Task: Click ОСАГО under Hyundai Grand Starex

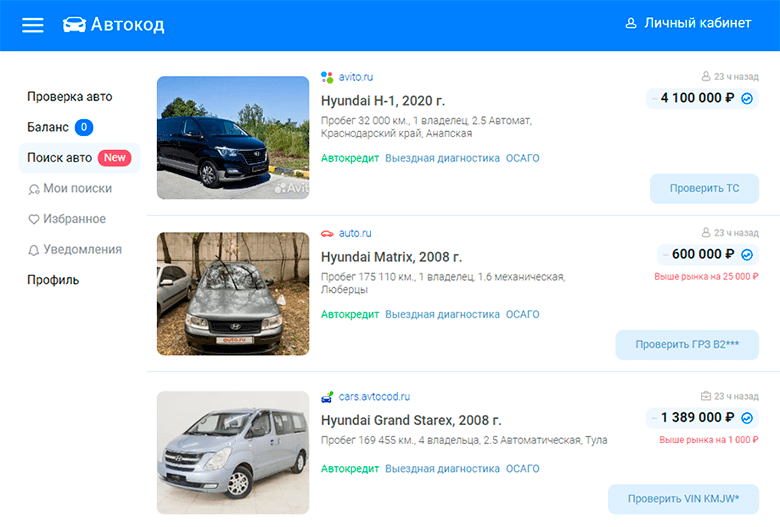Action: [x=522, y=469]
